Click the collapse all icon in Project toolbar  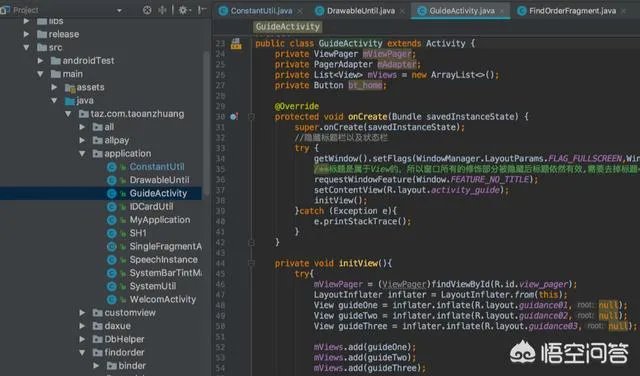162,10
